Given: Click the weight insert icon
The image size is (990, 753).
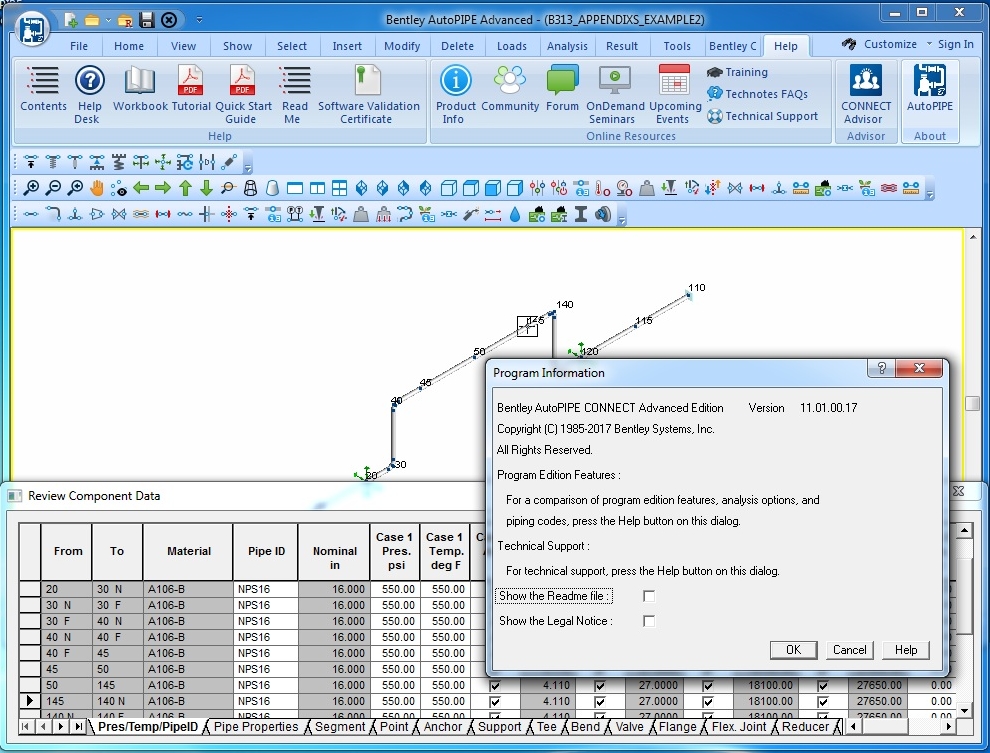Looking at the screenshot, I should point(361,215).
